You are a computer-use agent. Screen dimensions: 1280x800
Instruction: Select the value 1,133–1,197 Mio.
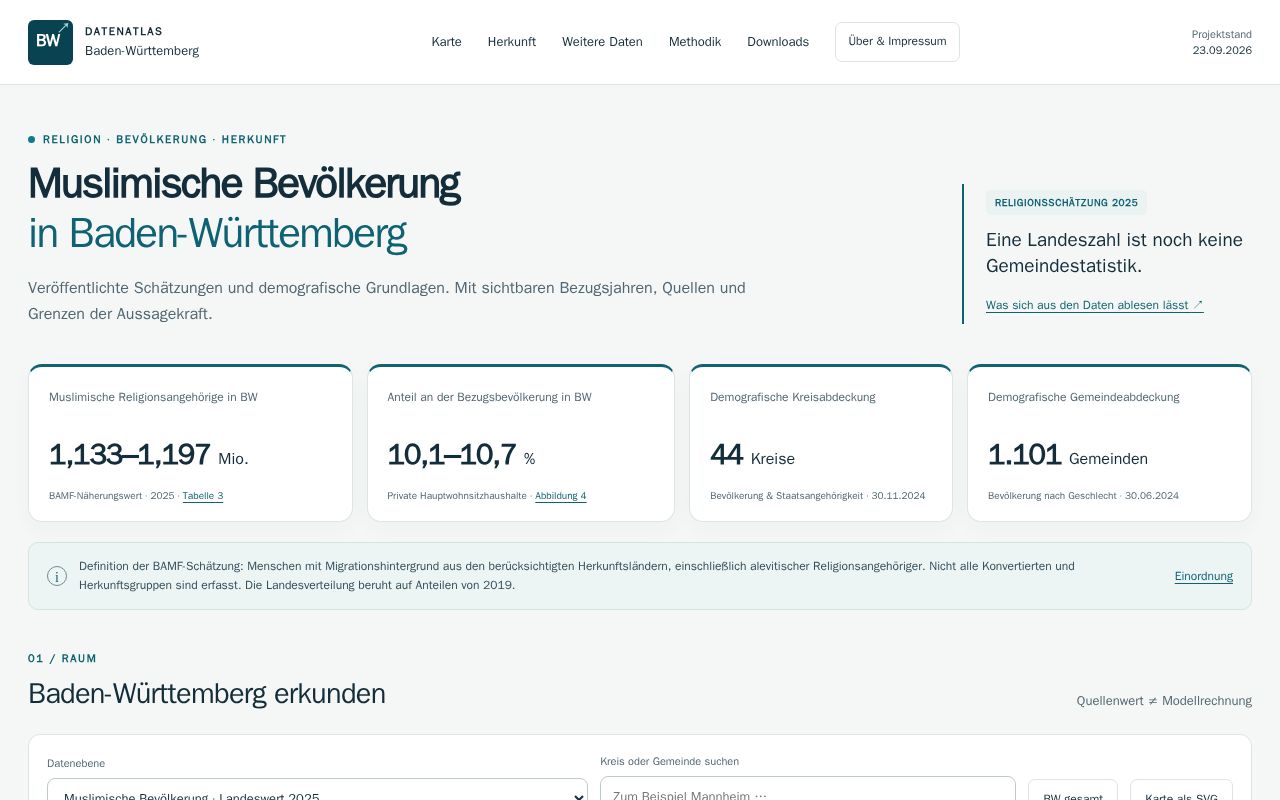click(x=149, y=455)
